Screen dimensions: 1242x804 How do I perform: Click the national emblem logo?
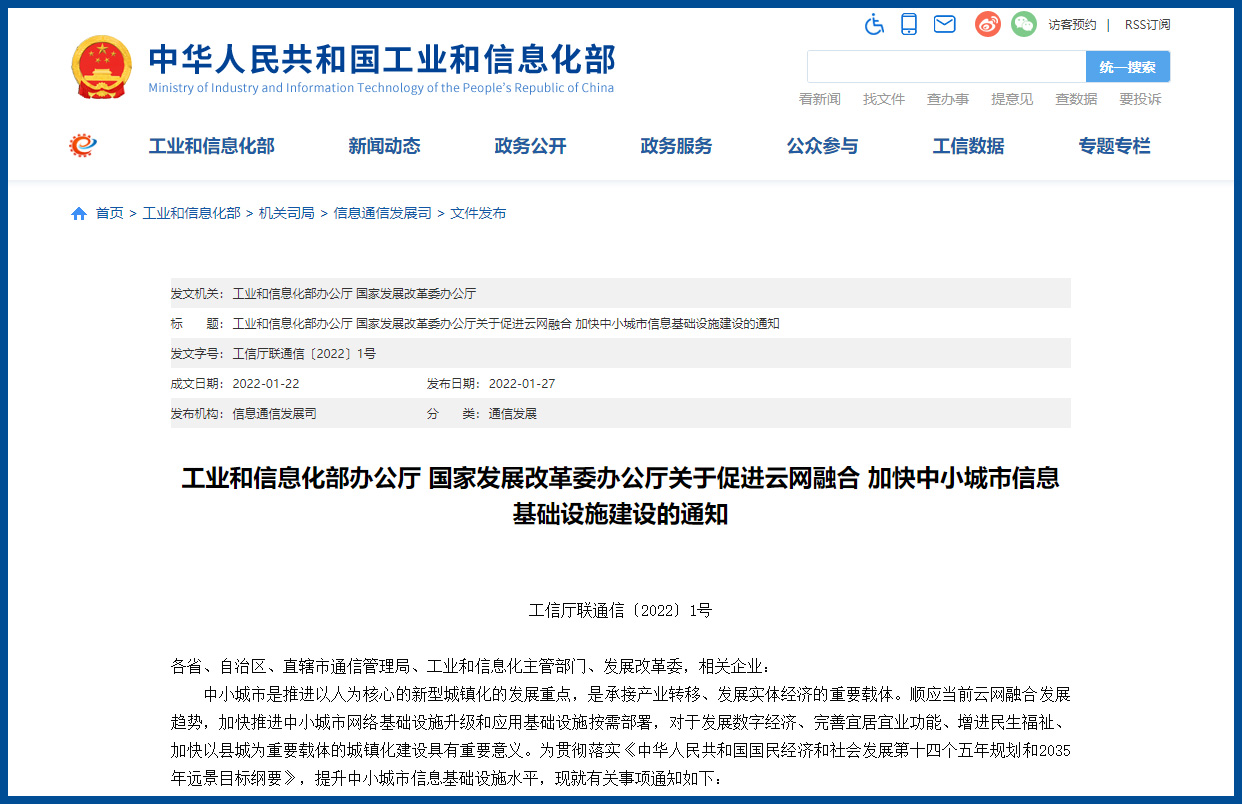(101, 67)
